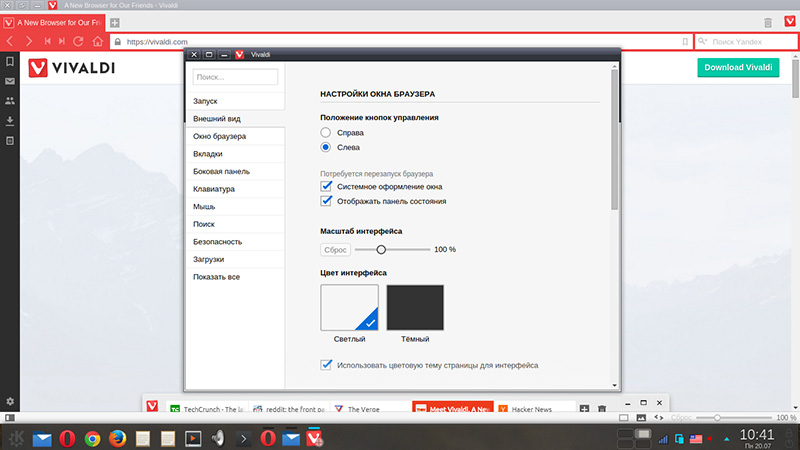Screen dimensions: 800x450
Task: Click the settings dialog scroll down arrow
Action: (614, 386)
